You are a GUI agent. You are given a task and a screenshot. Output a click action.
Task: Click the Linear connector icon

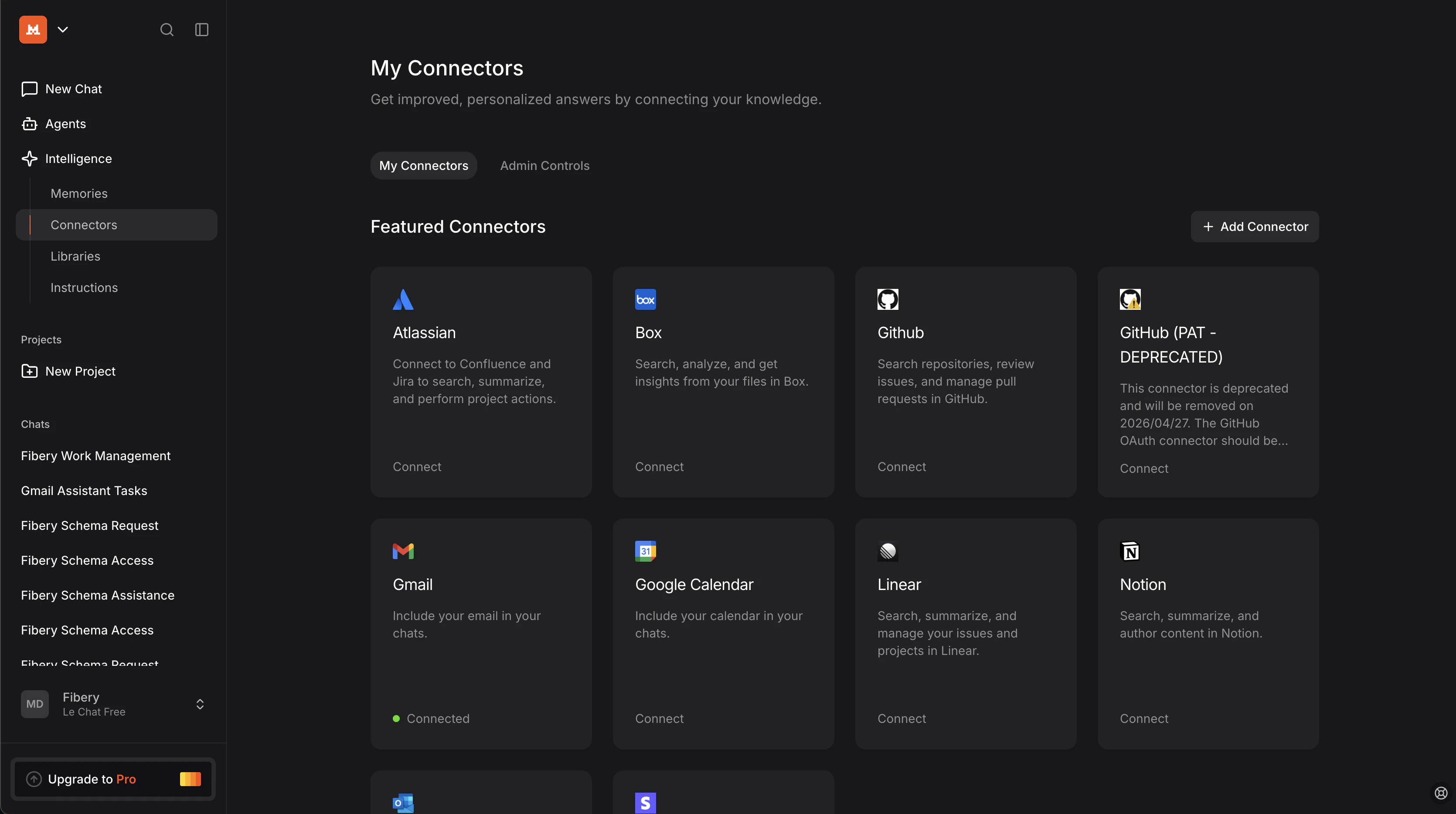(888, 551)
